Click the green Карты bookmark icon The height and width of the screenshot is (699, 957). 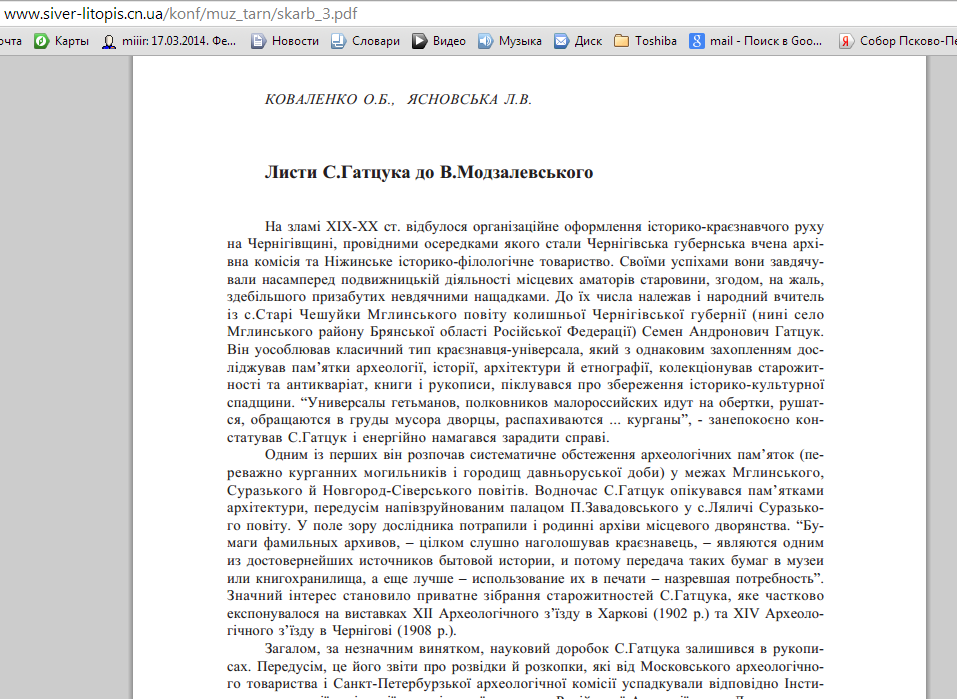[x=41, y=41]
